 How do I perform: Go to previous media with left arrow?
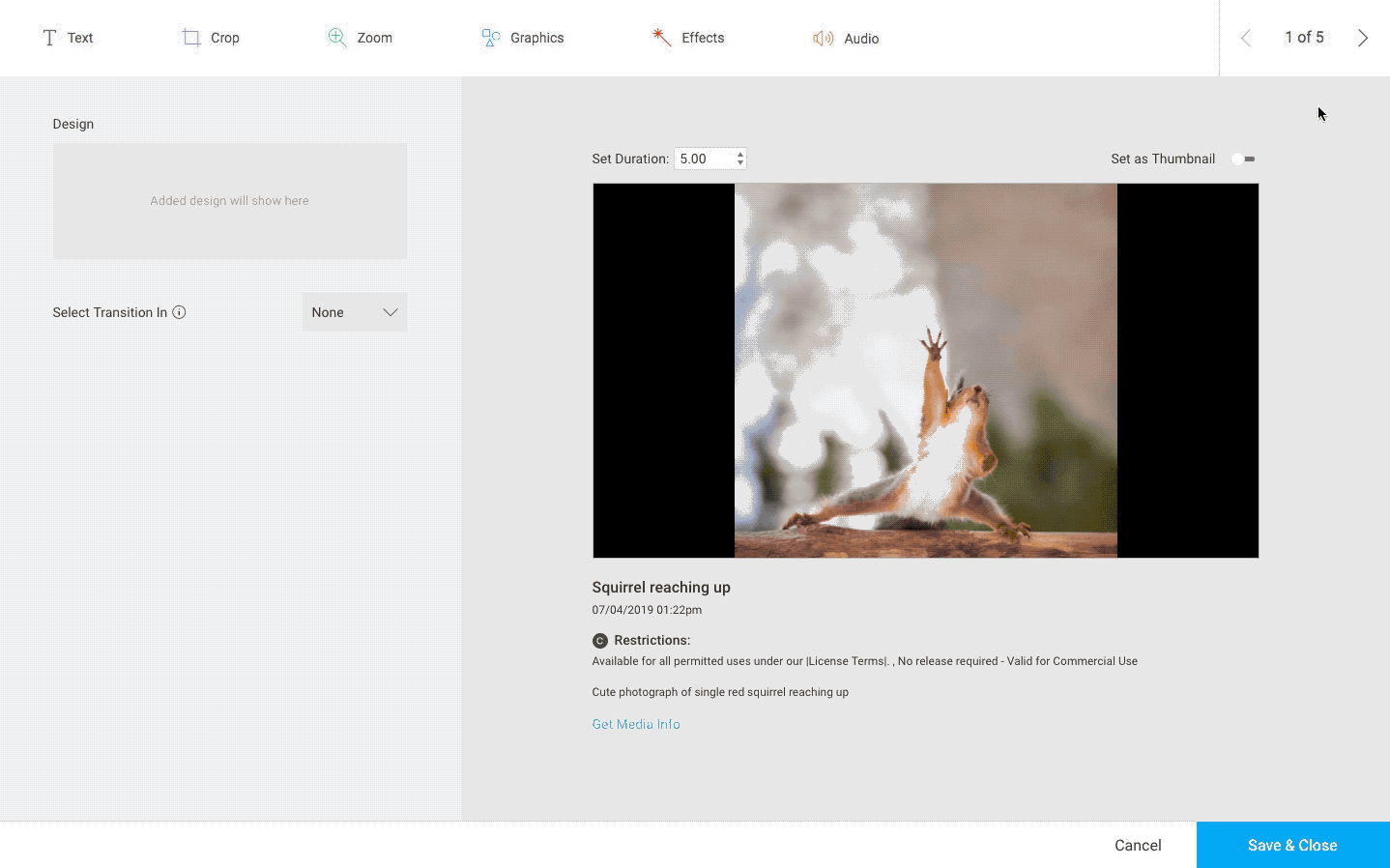pyautogui.click(x=1246, y=38)
